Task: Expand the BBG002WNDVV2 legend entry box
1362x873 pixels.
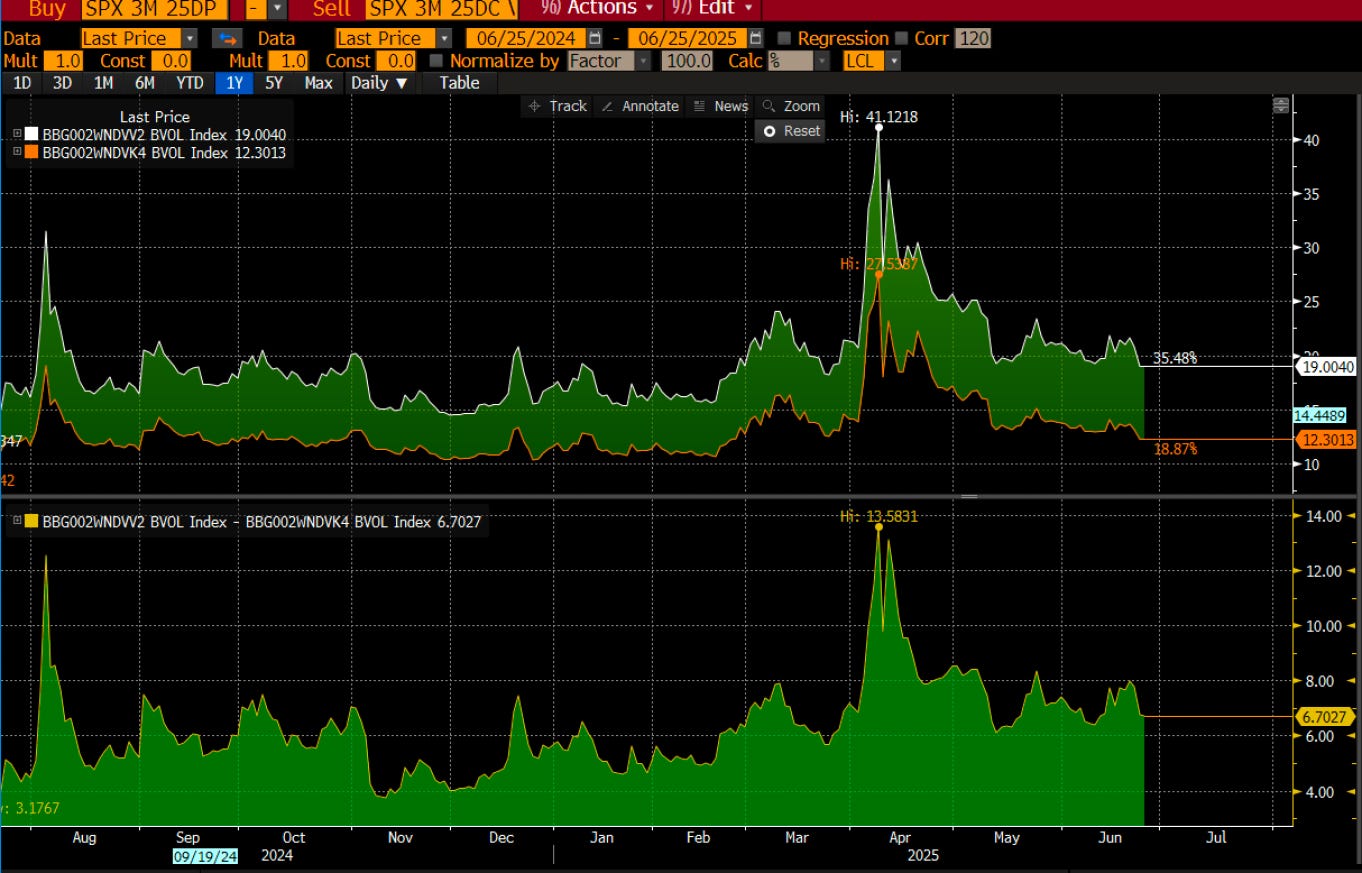Action: (x=16, y=134)
